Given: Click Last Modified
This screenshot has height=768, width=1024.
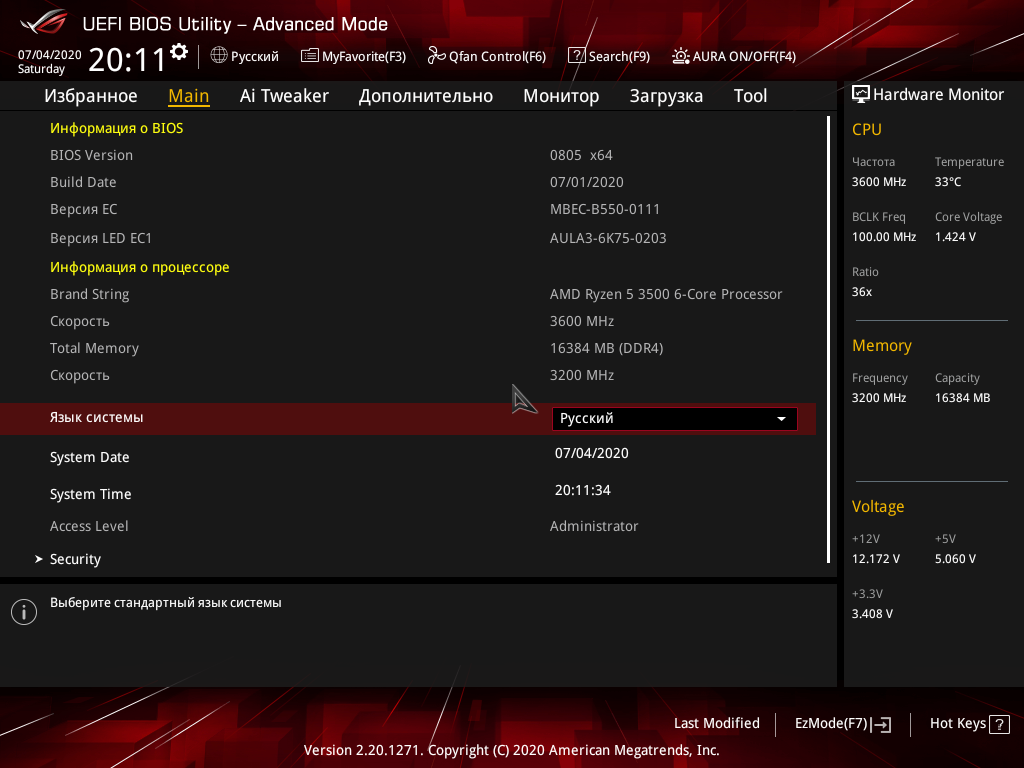Looking at the screenshot, I should click(x=716, y=723).
